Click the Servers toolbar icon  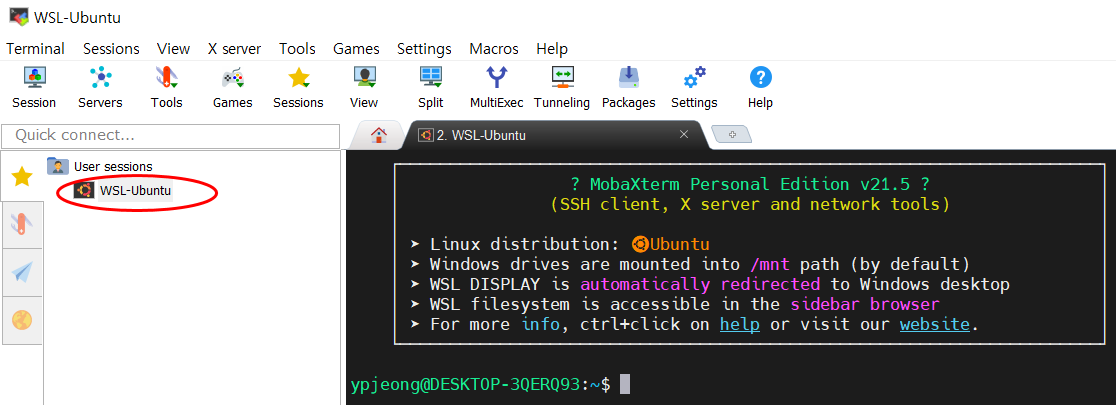pyautogui.click(x=100, y=88)
